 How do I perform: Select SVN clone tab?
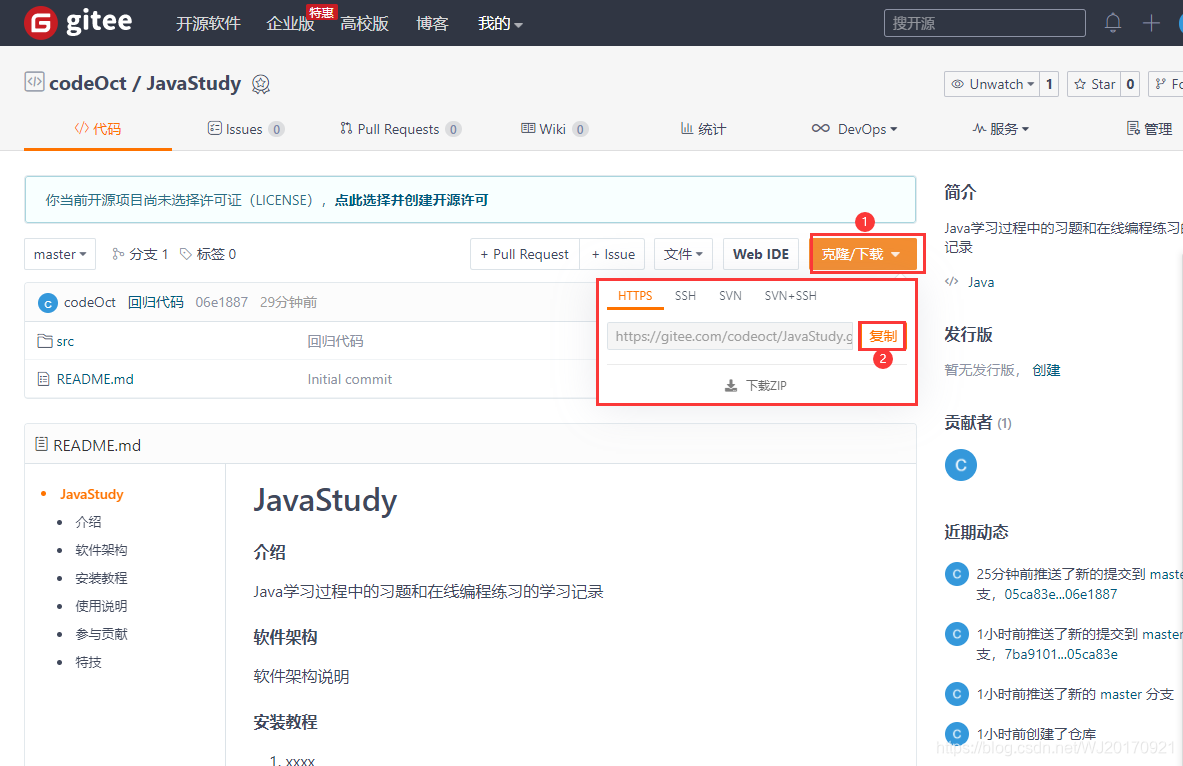[x=730, y=296]
